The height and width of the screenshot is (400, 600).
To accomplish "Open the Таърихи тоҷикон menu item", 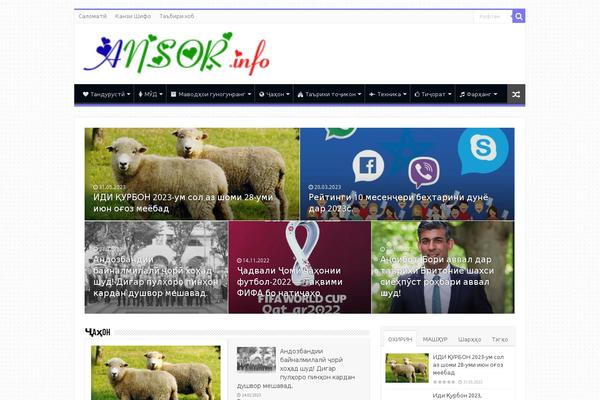I will coord(331,94).
